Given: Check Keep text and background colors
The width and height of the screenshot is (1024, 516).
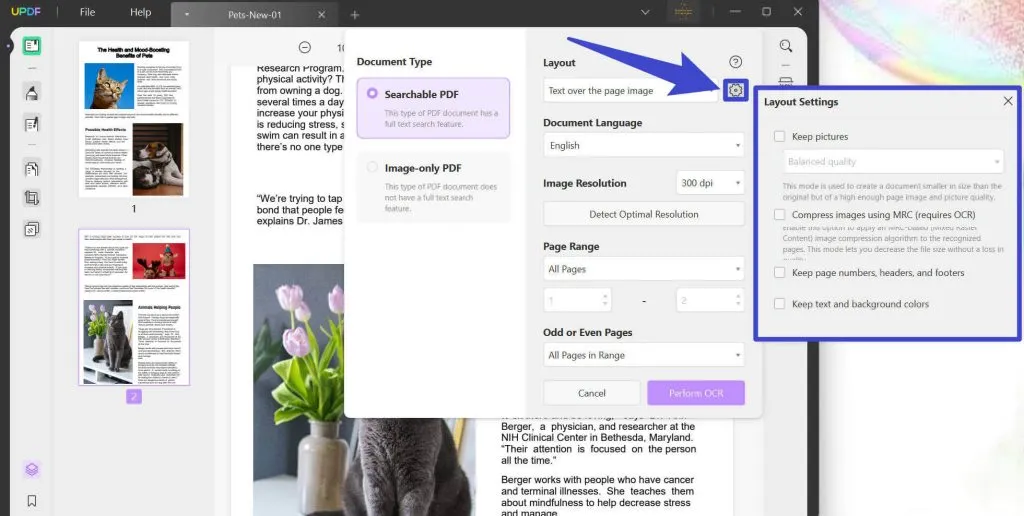Looking at the screenshot, I should [x=779, y=304].
